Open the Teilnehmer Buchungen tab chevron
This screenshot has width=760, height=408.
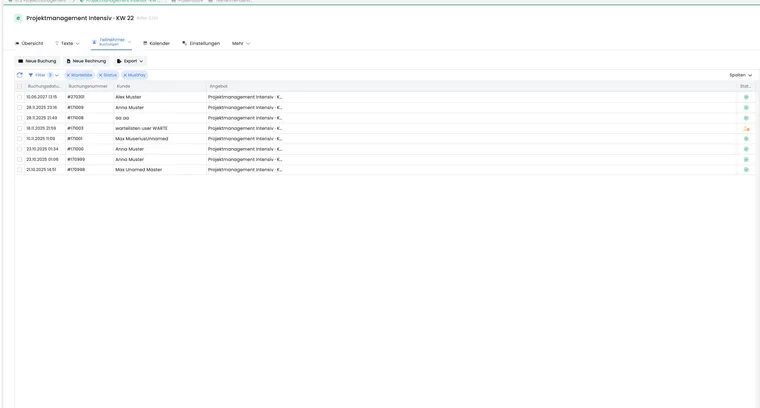tap(129, 42)
